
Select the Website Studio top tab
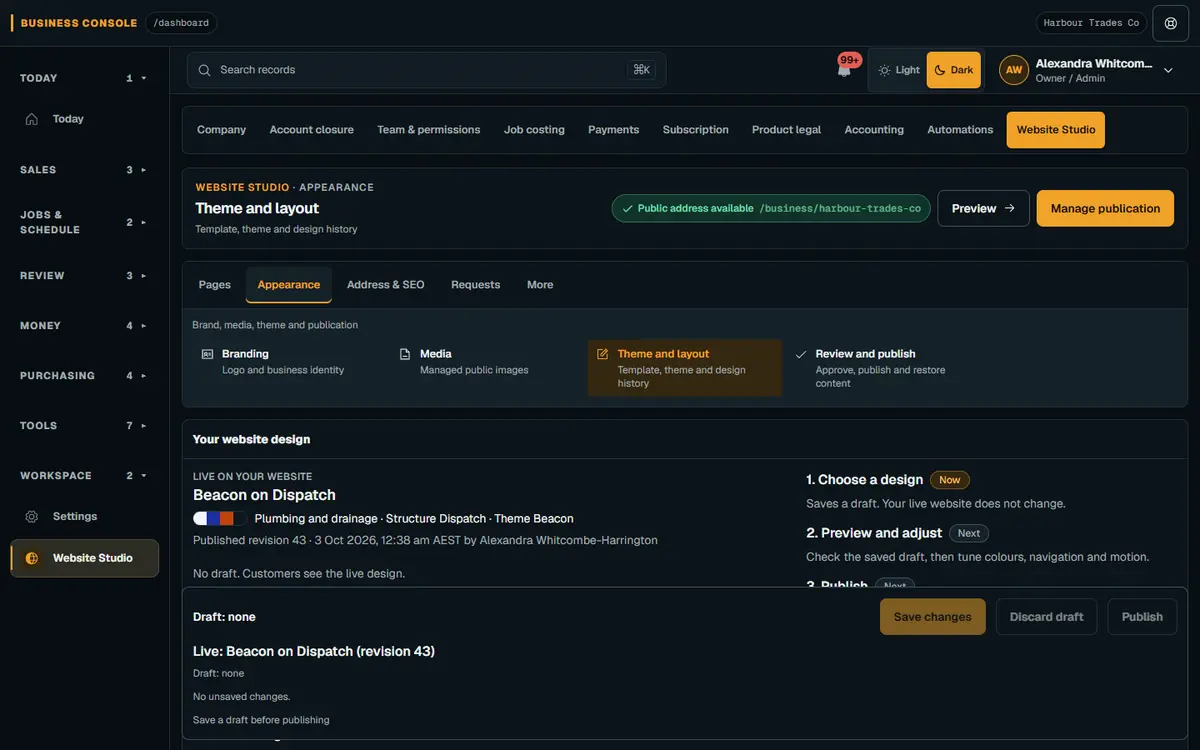pos(1056,130)
